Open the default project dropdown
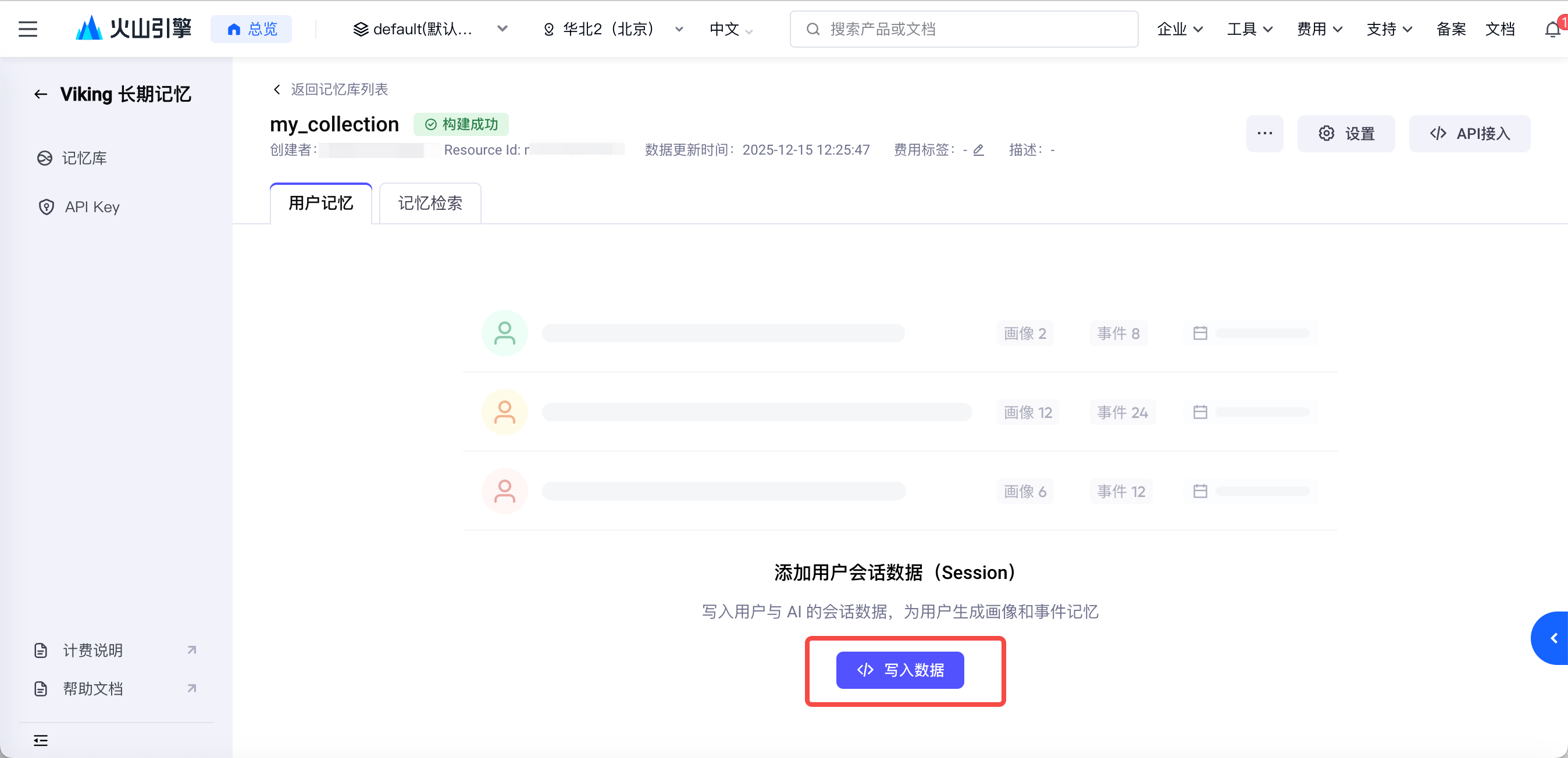The width and height of the screenshot is (1568, 758). [x=430, y=28]
